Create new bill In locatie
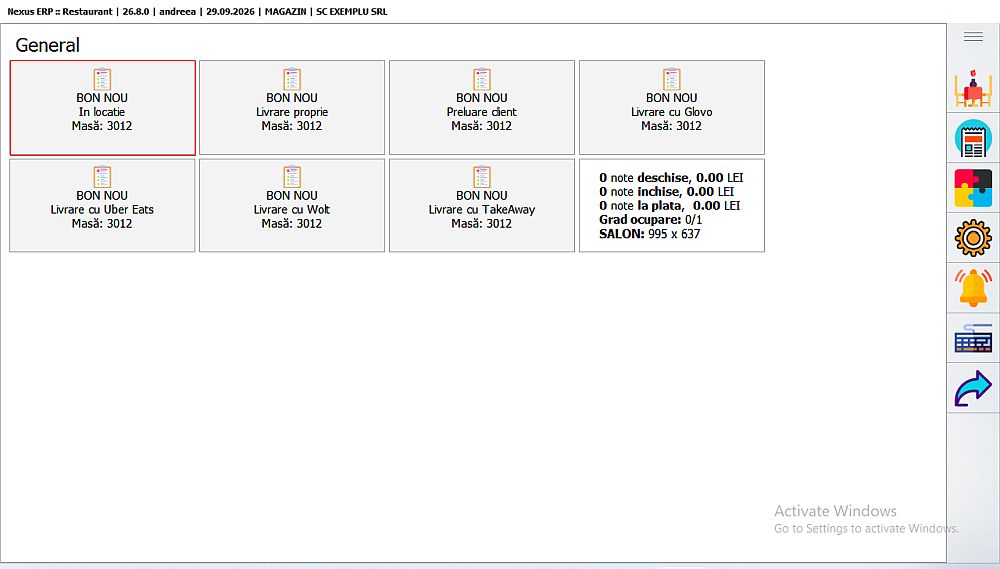The width and height of the screenshot is (1000, 569). click(103, 108)
